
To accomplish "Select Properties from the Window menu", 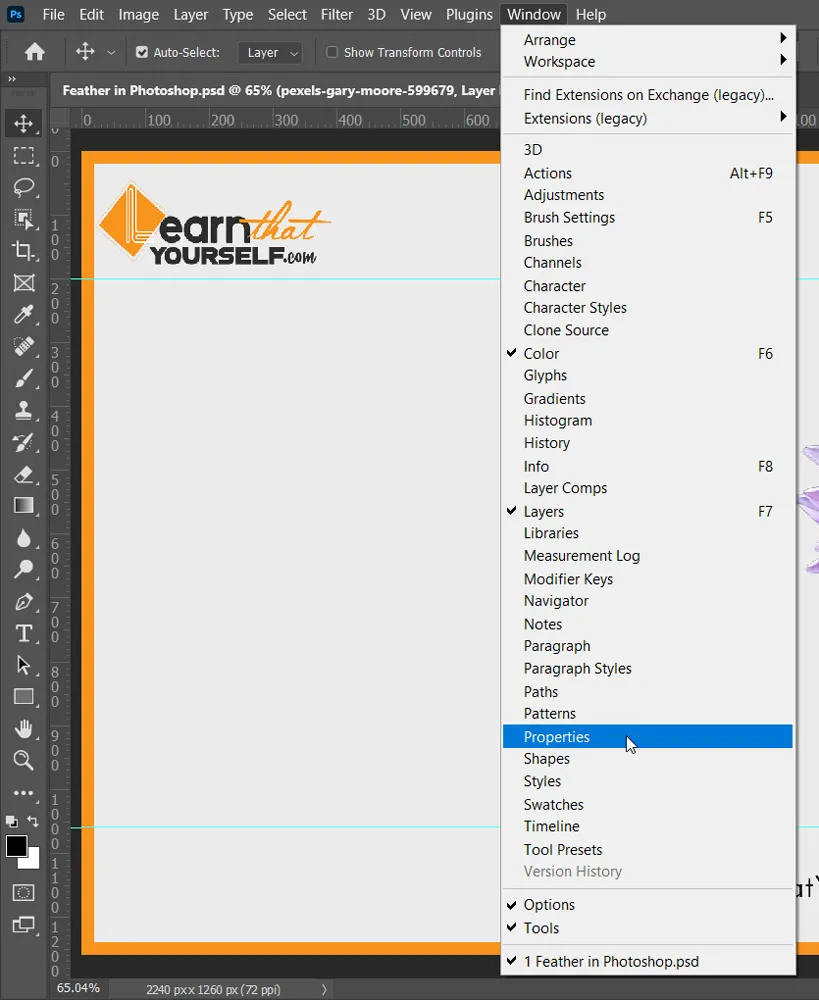I will point(556,736).
